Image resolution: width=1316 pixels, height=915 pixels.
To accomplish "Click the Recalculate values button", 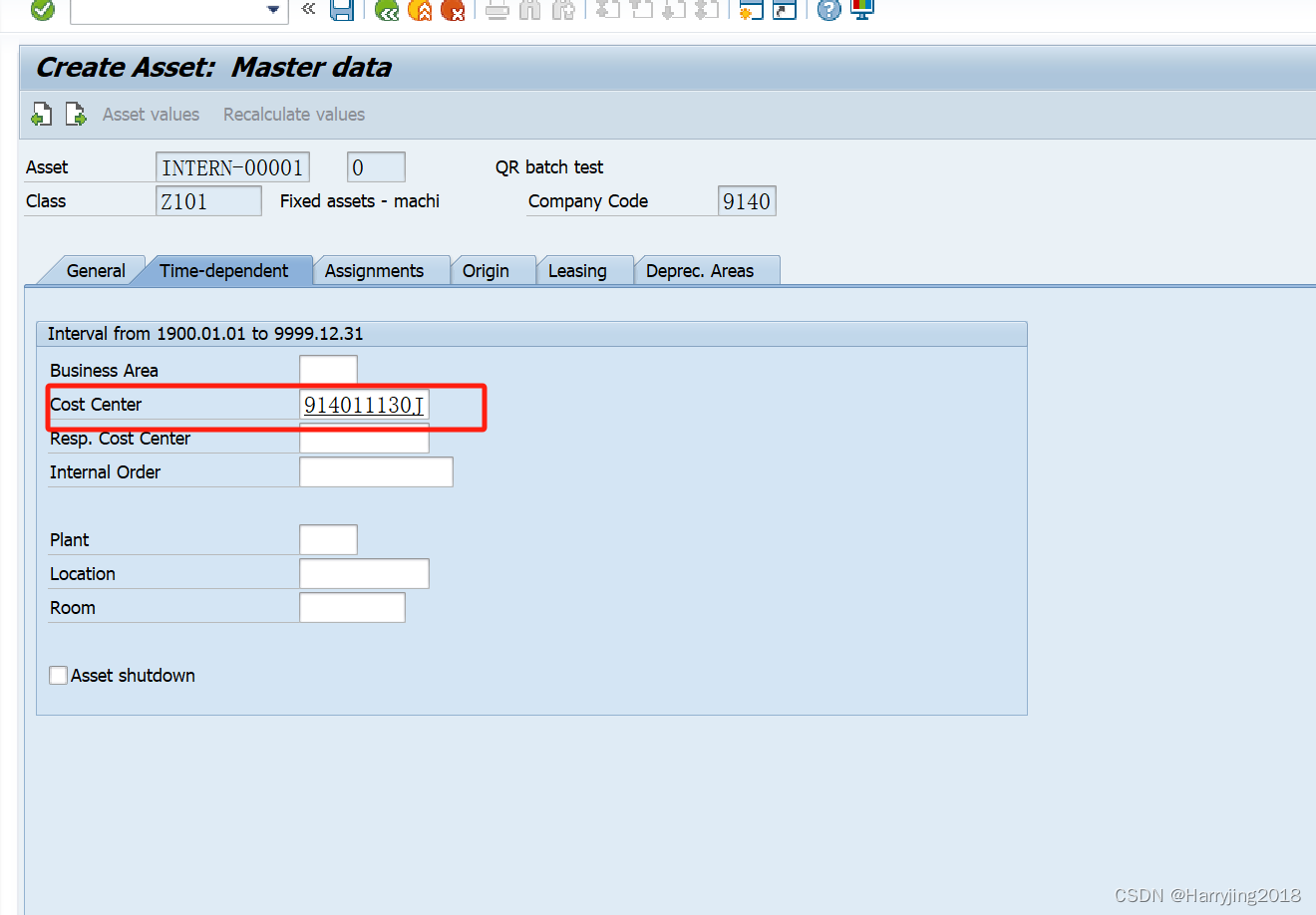I will (294, 115).
